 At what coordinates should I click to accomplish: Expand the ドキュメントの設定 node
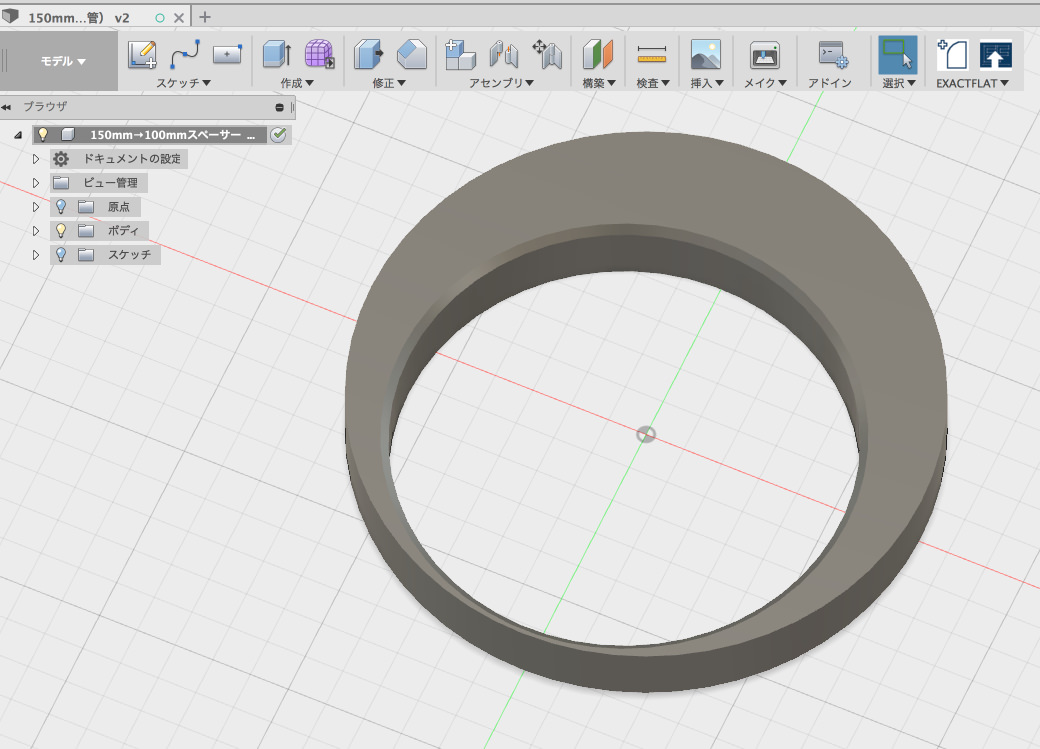coord(36,159)
